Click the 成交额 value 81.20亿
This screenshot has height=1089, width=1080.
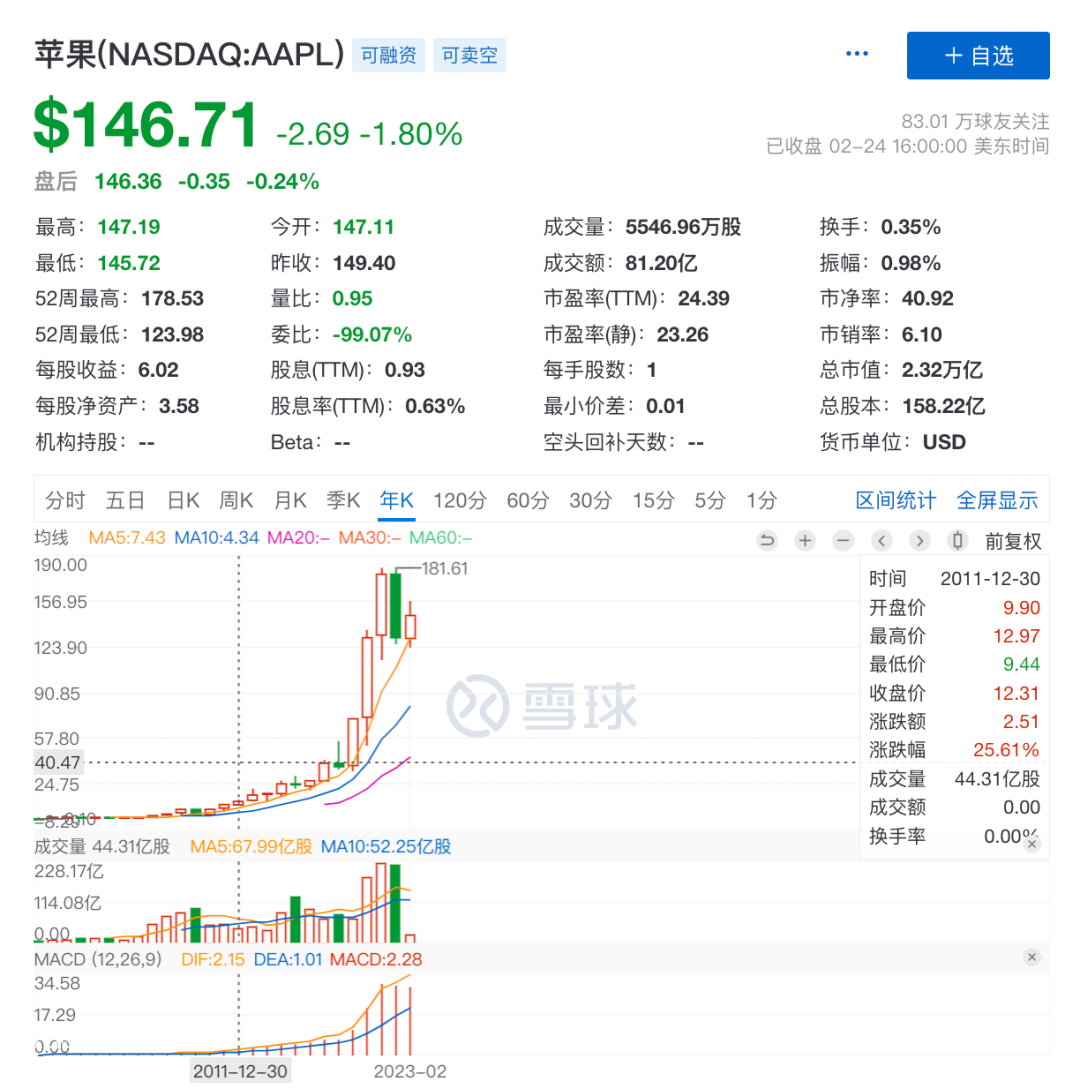click(x=661, y=263)
